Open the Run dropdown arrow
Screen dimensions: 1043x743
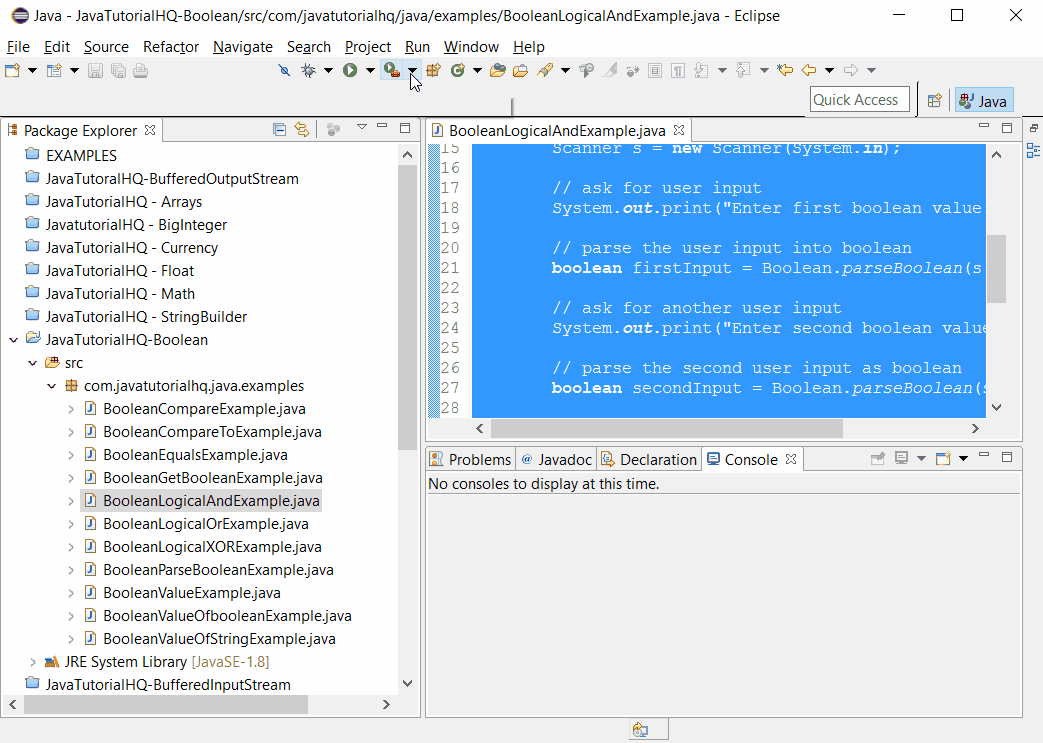pyautogui.click(x=370, y=71)
